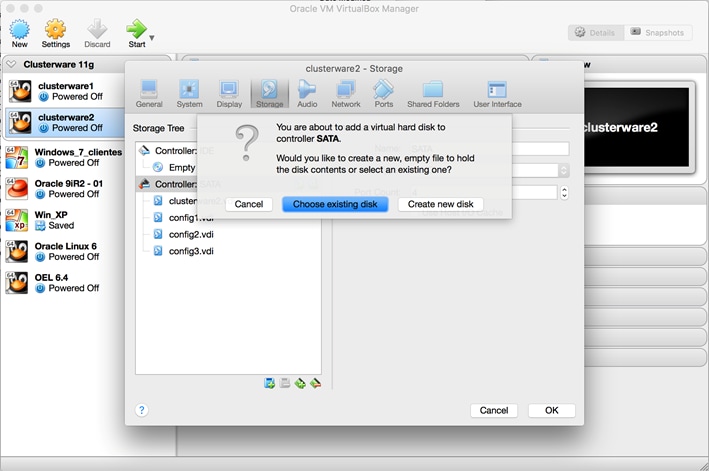Click the question mark icon in the prompt
This screenshot has width=709, height=471.
coord(246,143)
